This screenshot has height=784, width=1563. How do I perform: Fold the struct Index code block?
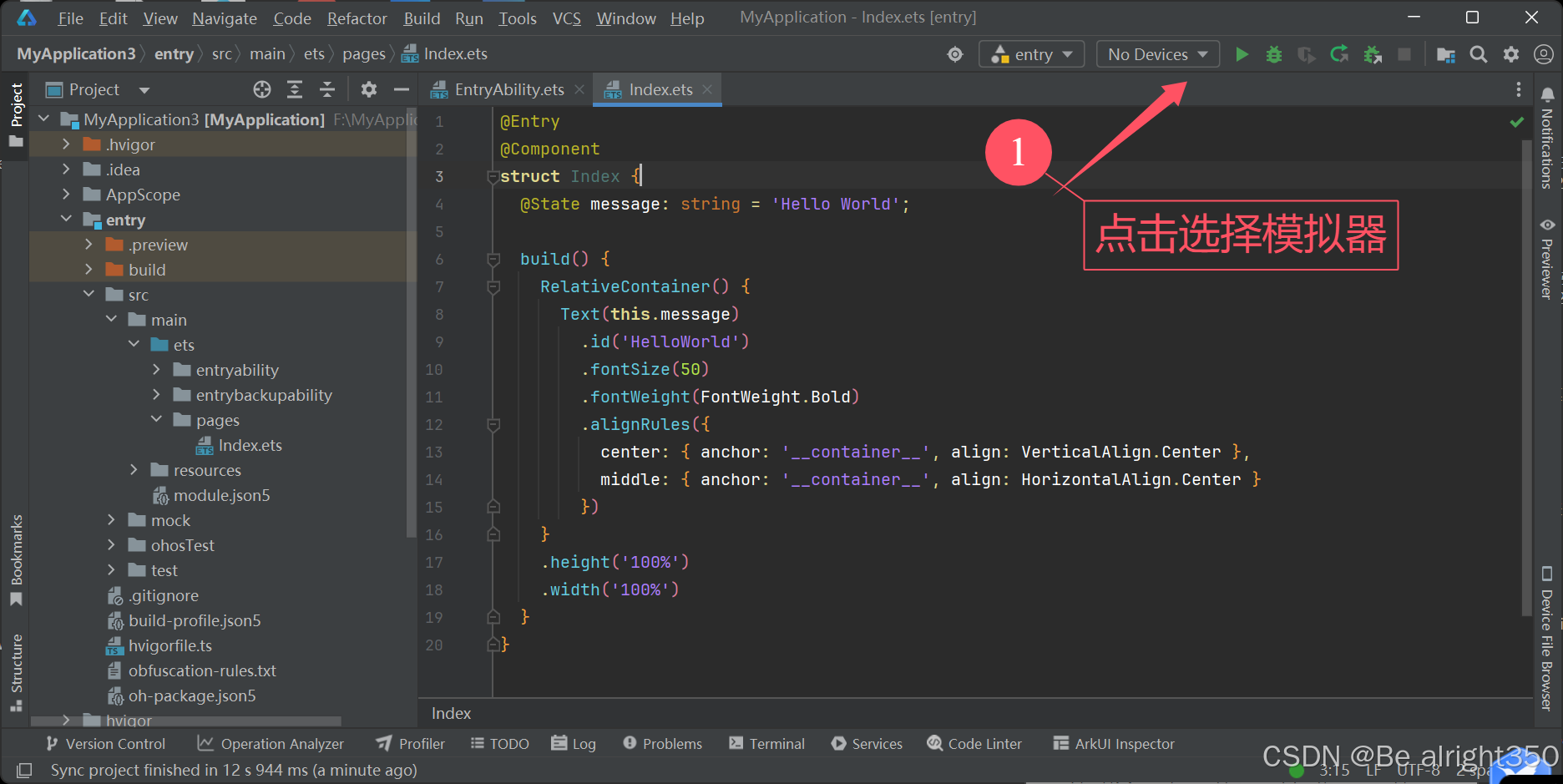(x=493, y=176)
